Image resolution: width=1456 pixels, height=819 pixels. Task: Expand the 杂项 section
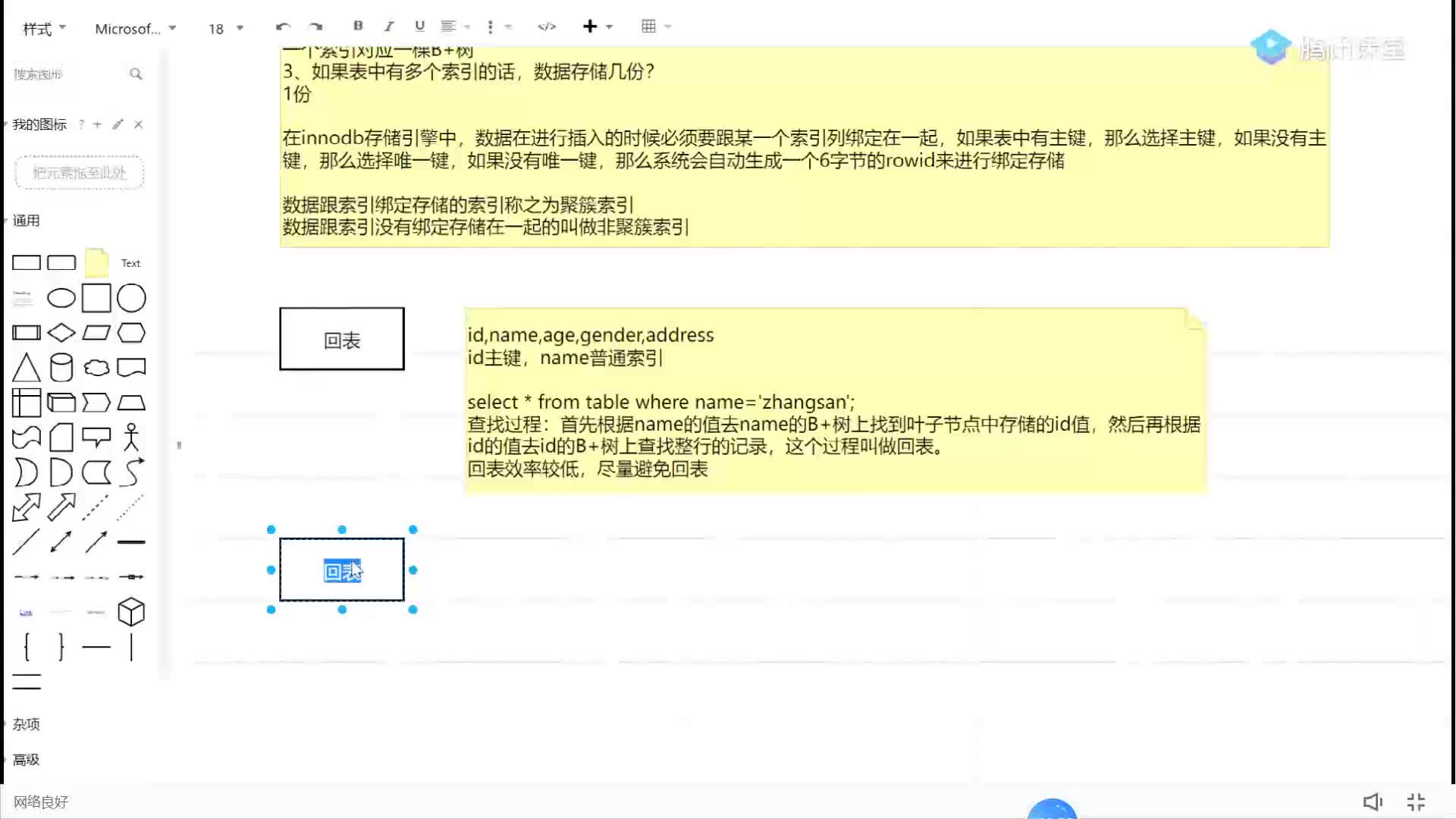[24, 724]
